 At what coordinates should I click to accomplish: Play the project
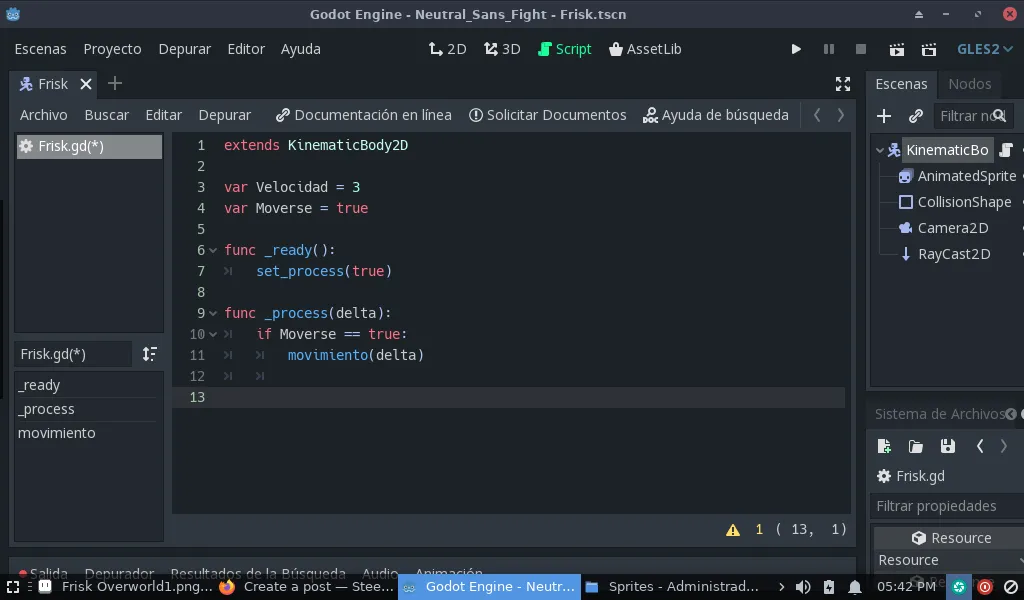[x=796, y=49]
